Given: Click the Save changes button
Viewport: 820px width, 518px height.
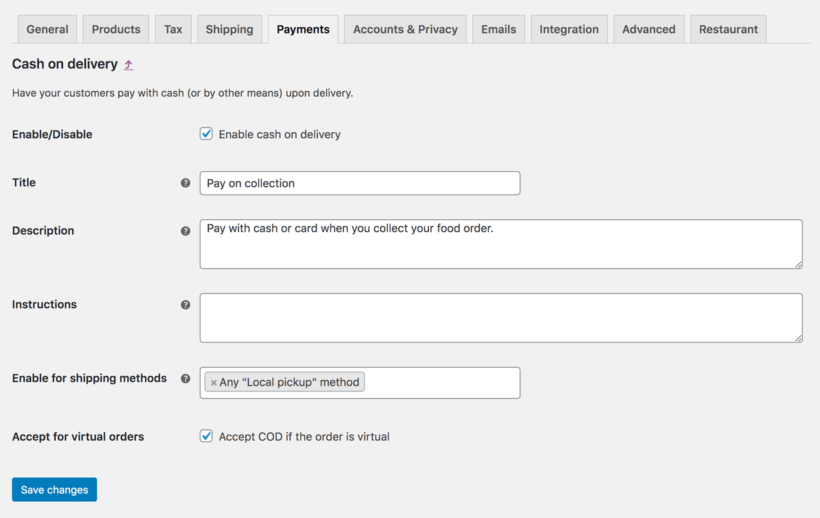Looking at the screenshot, I should tap(54, 489).
